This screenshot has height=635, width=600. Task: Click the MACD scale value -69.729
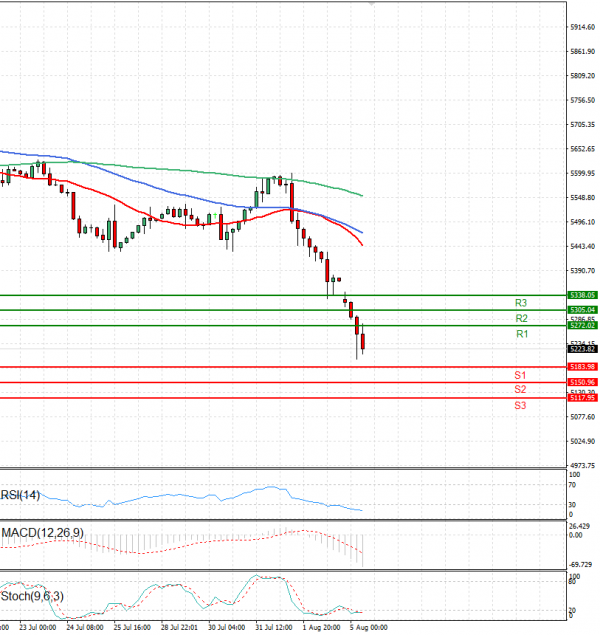pyautogui.click(x=581, y=565)
